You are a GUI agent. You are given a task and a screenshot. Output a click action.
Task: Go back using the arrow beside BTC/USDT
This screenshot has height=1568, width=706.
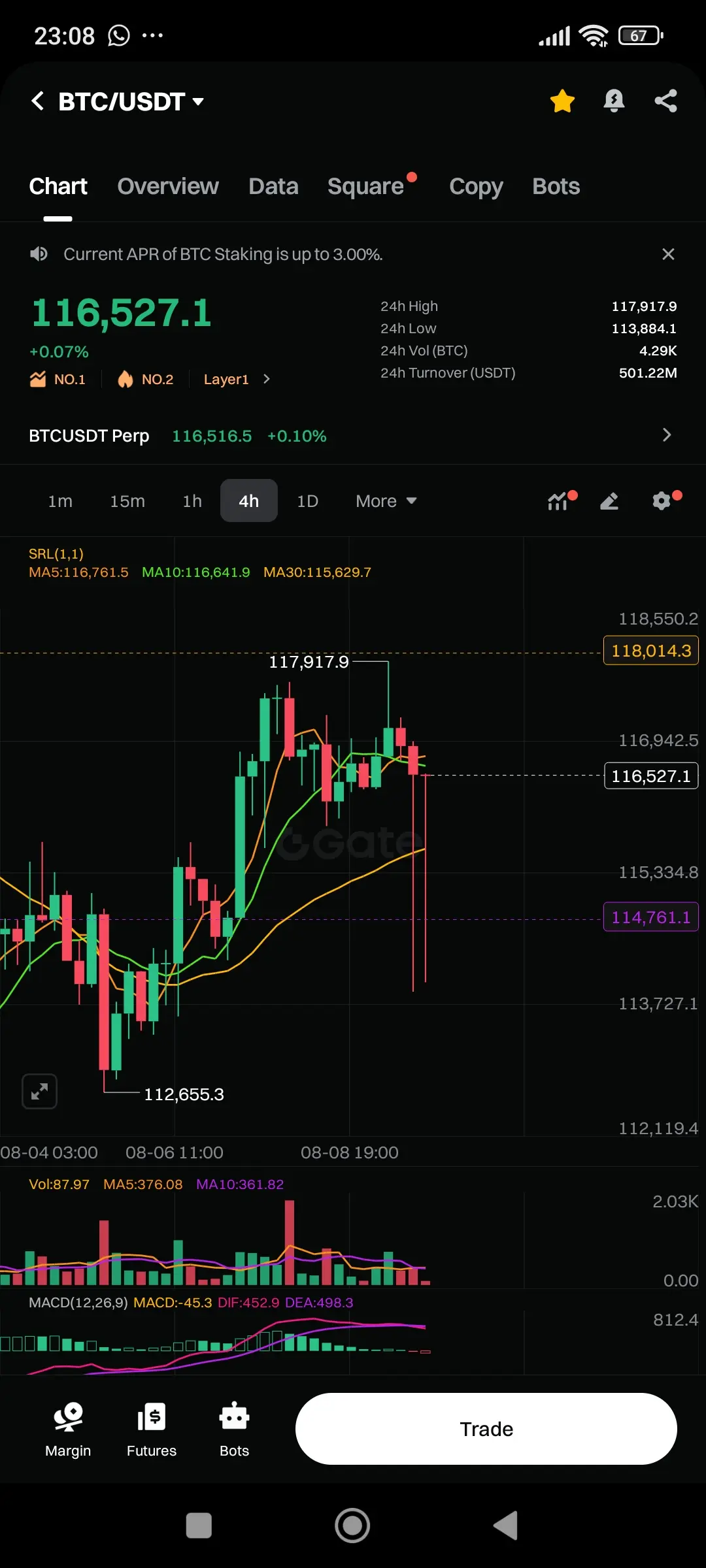(x=38, y=101)
